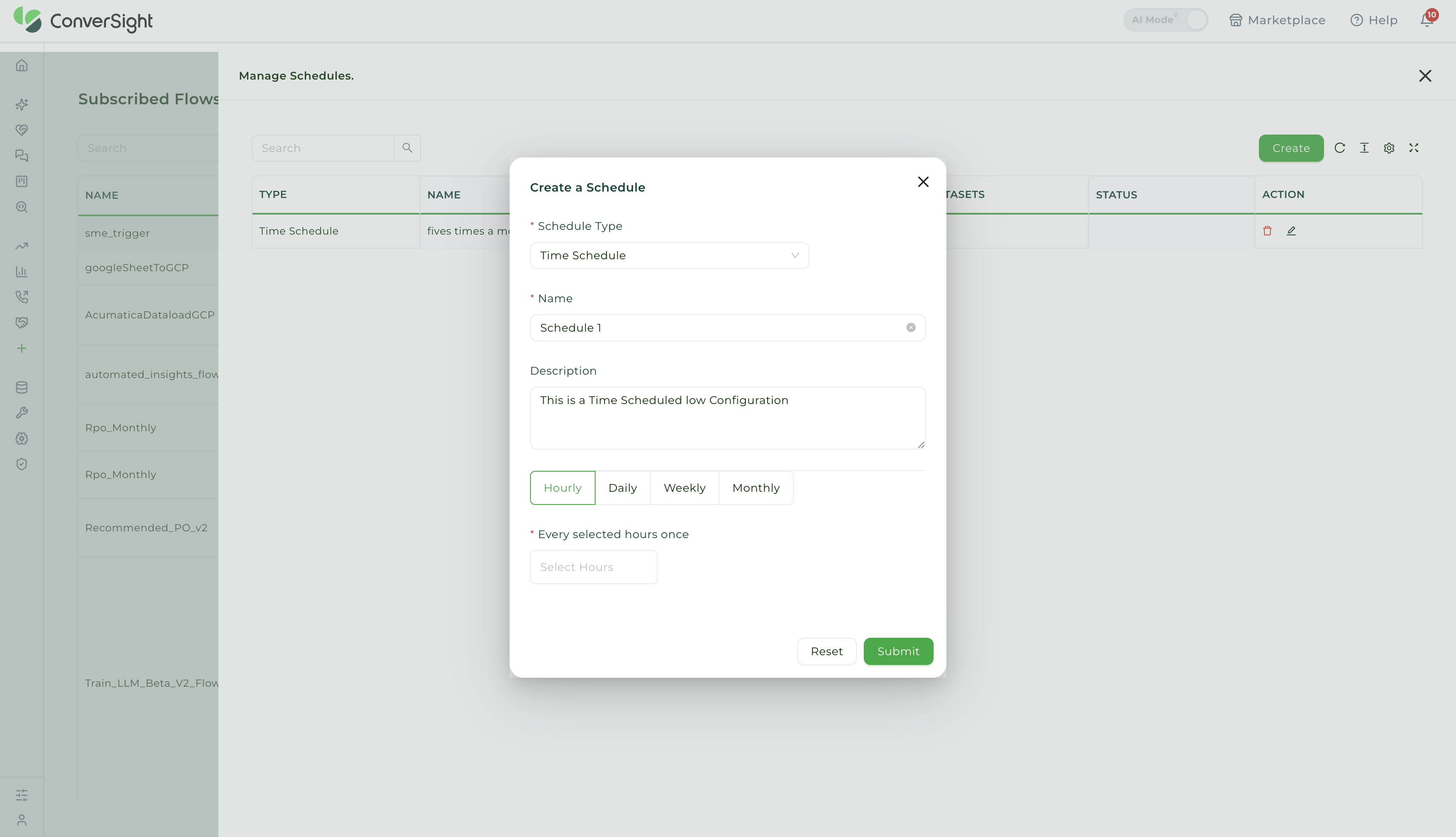
Task: Open the sliders icon in sidebar
Action: (x=22, y=795)
